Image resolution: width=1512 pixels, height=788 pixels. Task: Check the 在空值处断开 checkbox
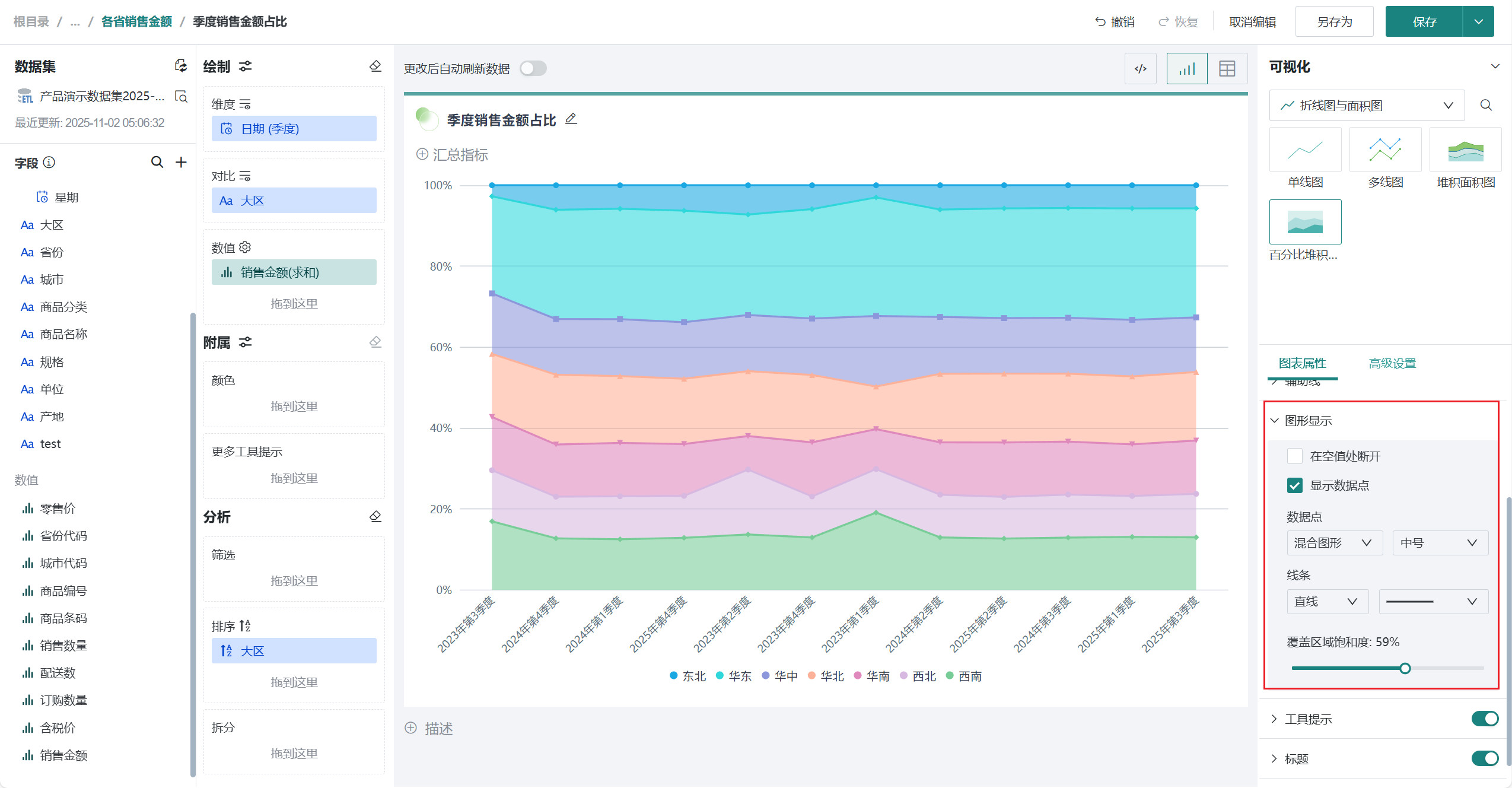pos(1295,456)
